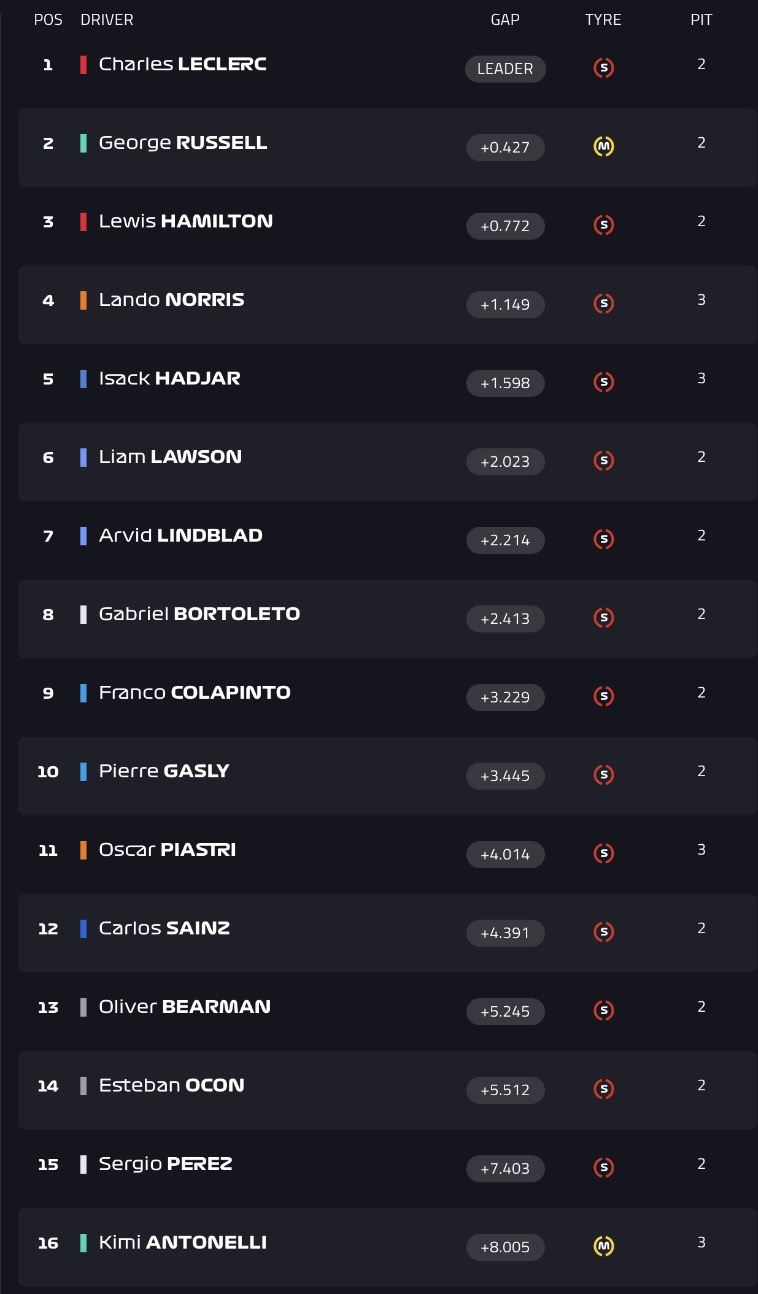Click the DRIVER column header
758x1294 pixels.
pos(107,20)
